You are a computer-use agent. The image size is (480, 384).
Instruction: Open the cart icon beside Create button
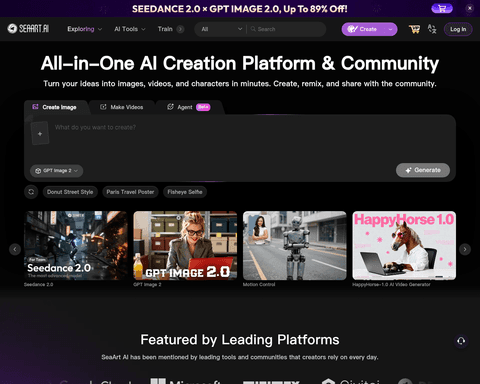[x=414, y=29]
